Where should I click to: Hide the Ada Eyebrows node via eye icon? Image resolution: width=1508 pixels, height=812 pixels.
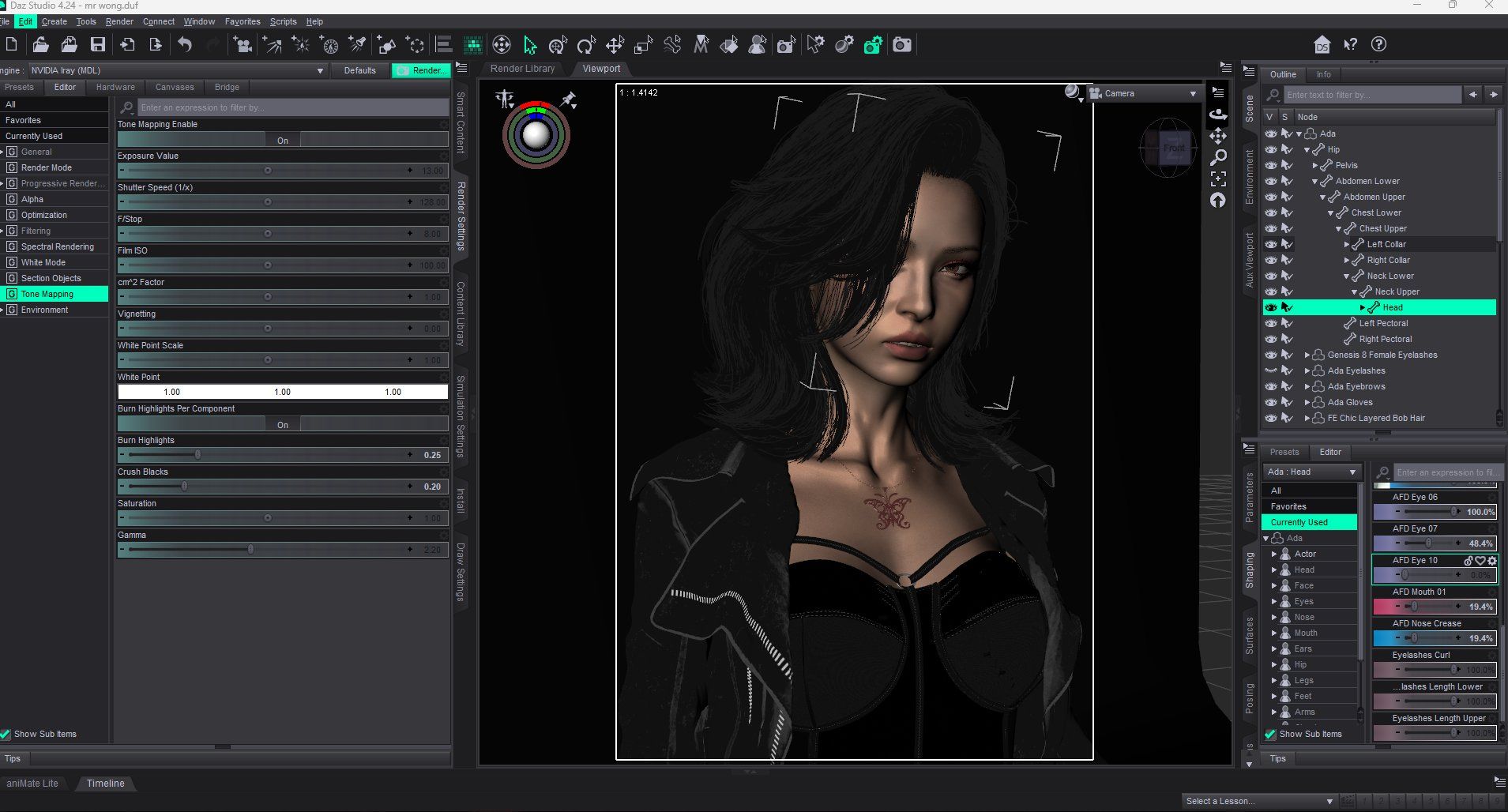(x=1270, y=386)
